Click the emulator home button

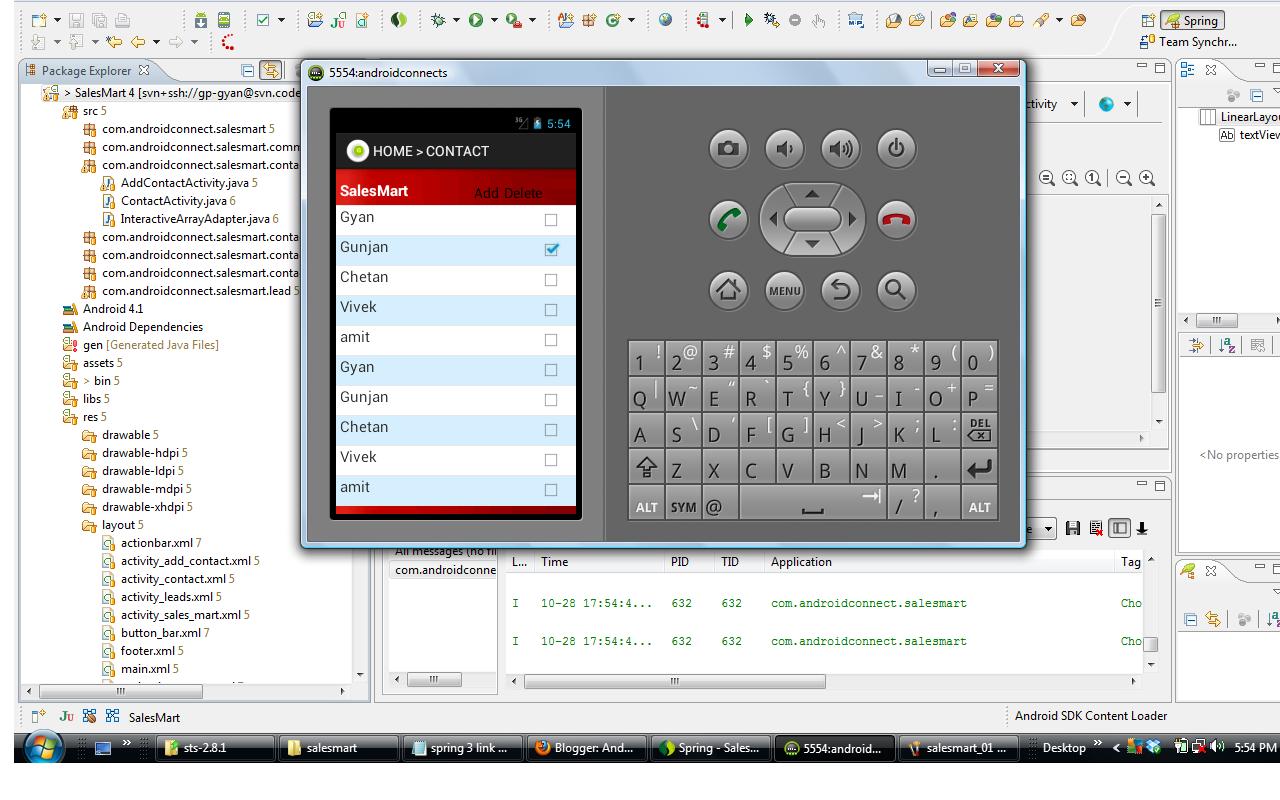coord(728,290)
